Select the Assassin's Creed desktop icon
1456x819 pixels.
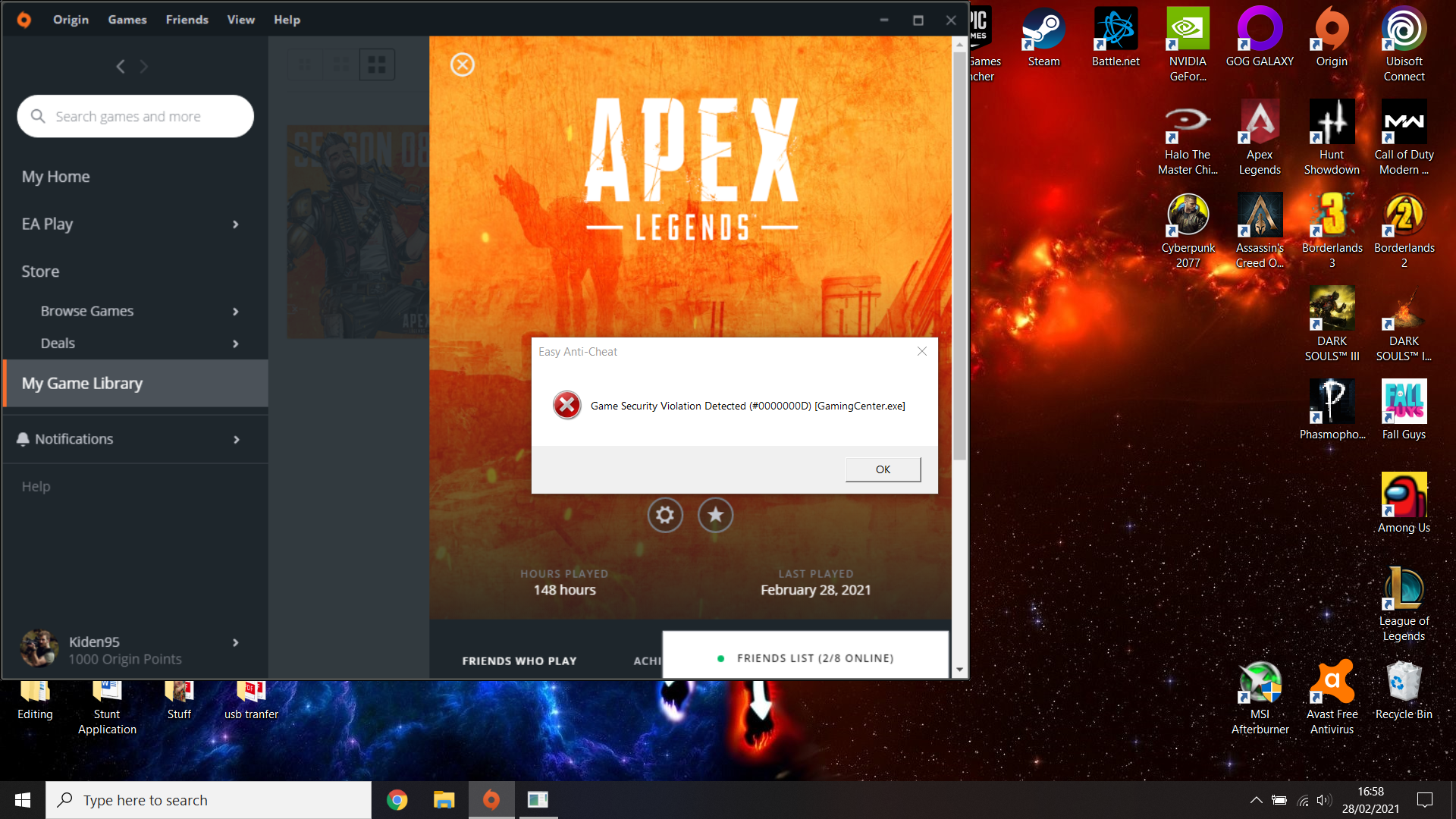[x=1260, y=231]
